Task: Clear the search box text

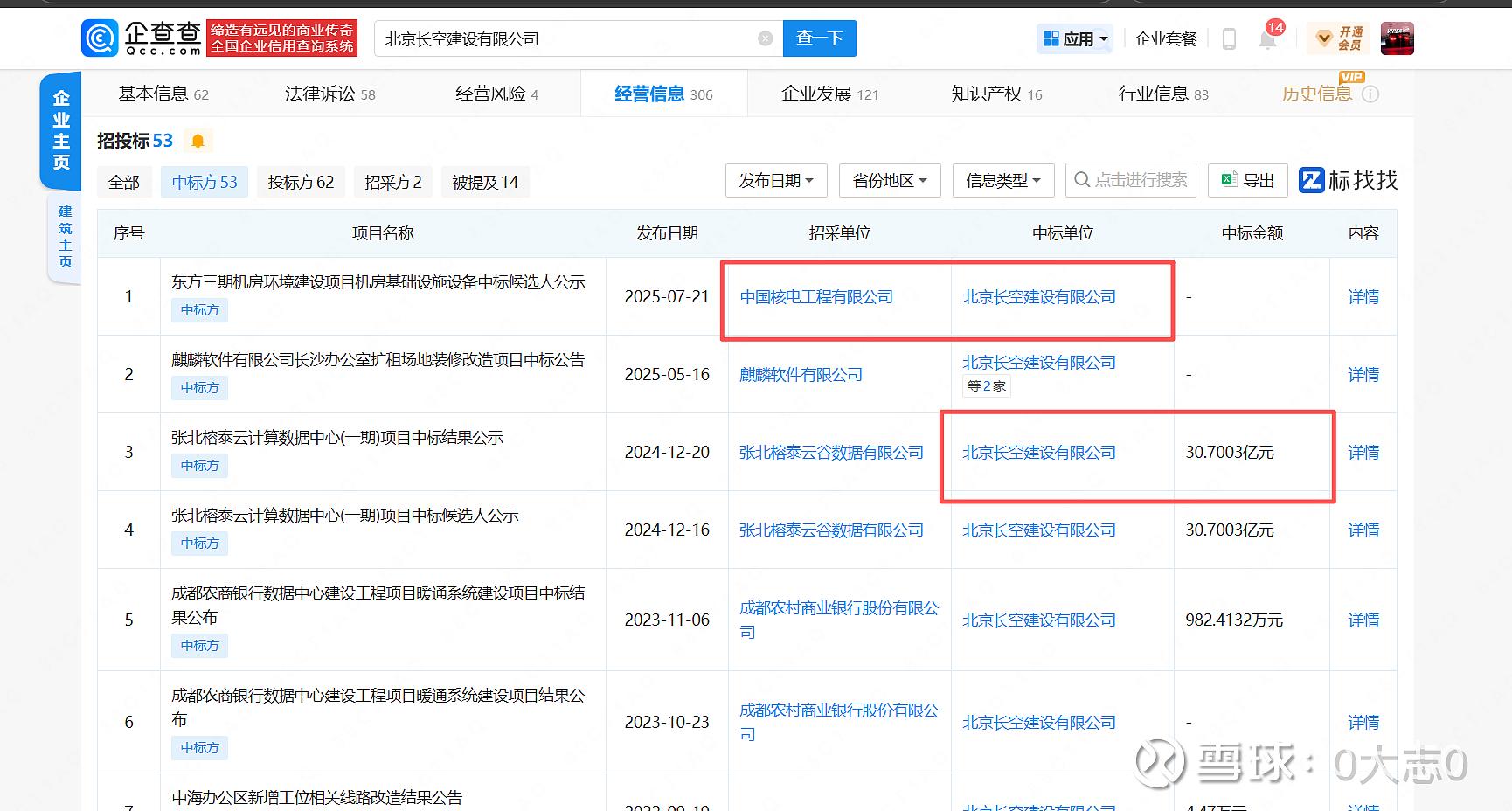Action: (765, 38)
